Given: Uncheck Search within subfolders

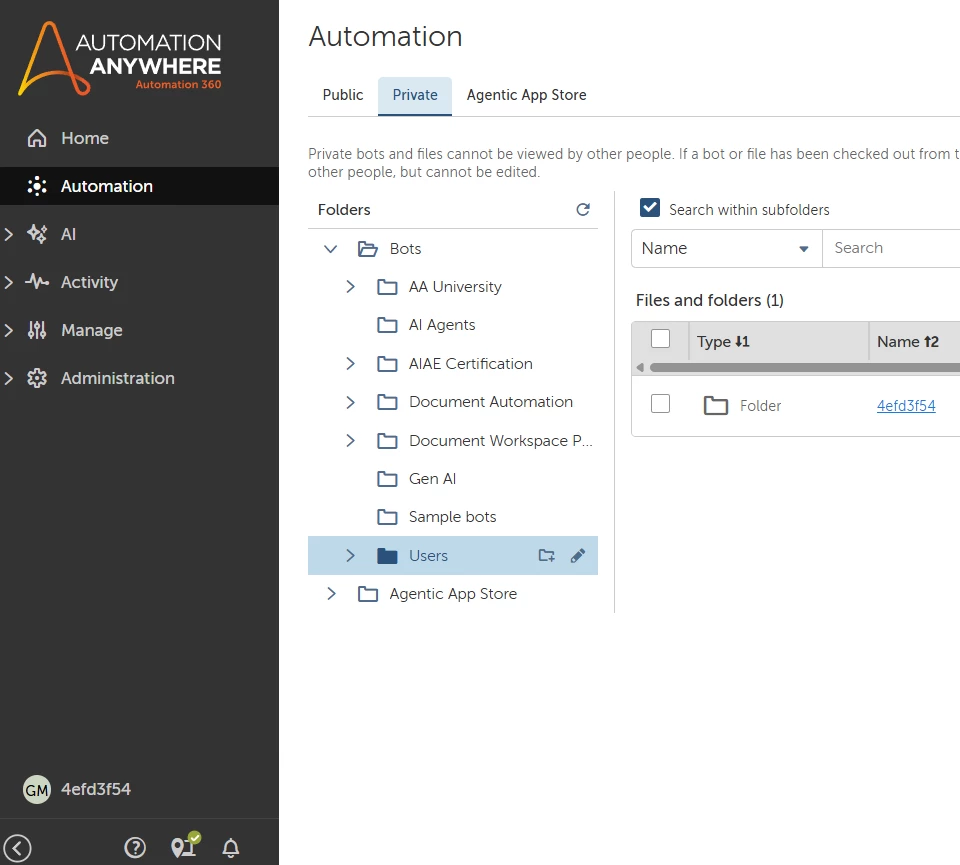Looking at the screenshot, I should [650, 208].
